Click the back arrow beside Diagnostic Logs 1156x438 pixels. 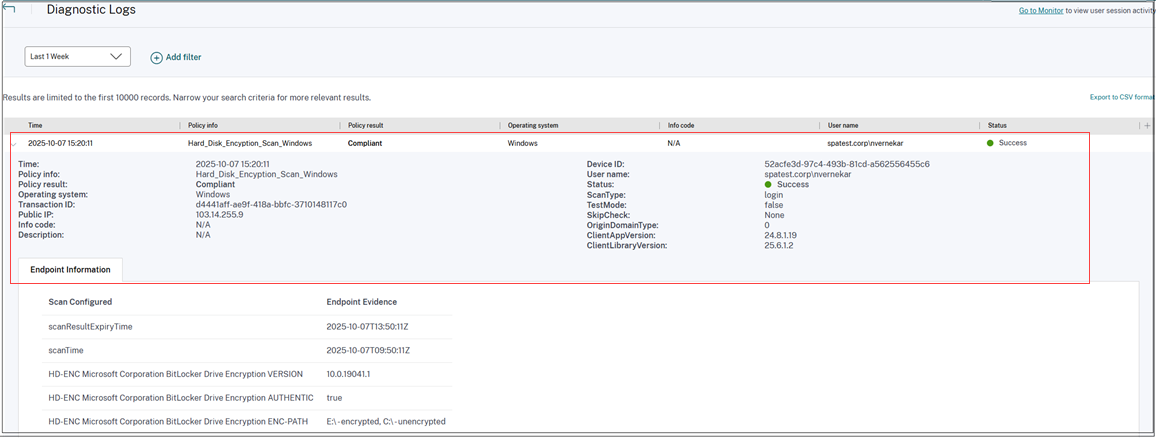point(9,9)
